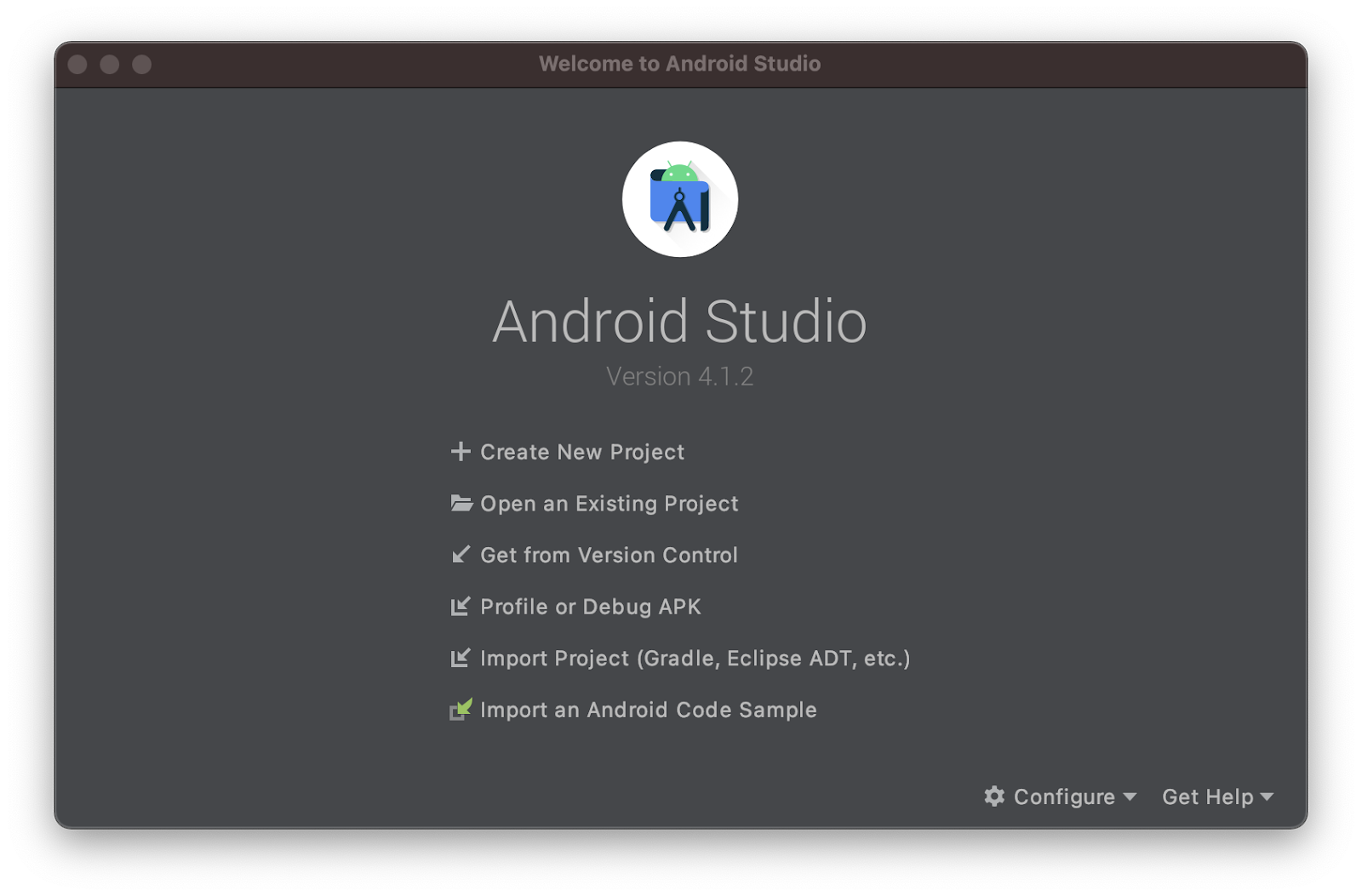The image size is (1362, 896).
Task: Select Get from Version Control text
Action: tap(609, 555)
